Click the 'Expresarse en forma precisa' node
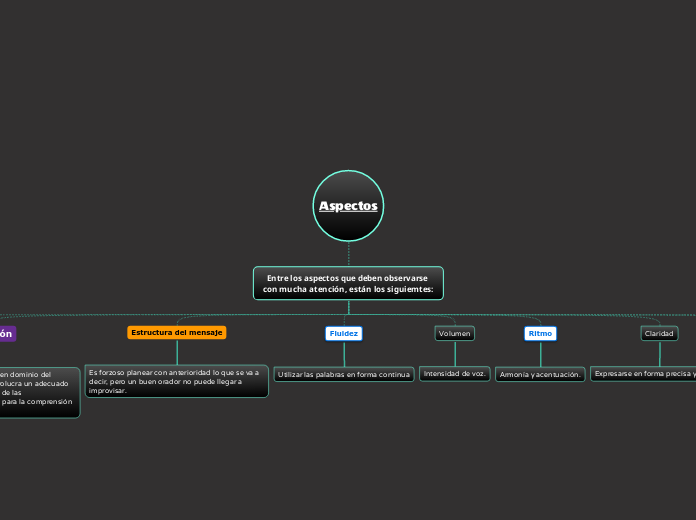Viewport: 696px width, 520px height. [x=643, y=374]
